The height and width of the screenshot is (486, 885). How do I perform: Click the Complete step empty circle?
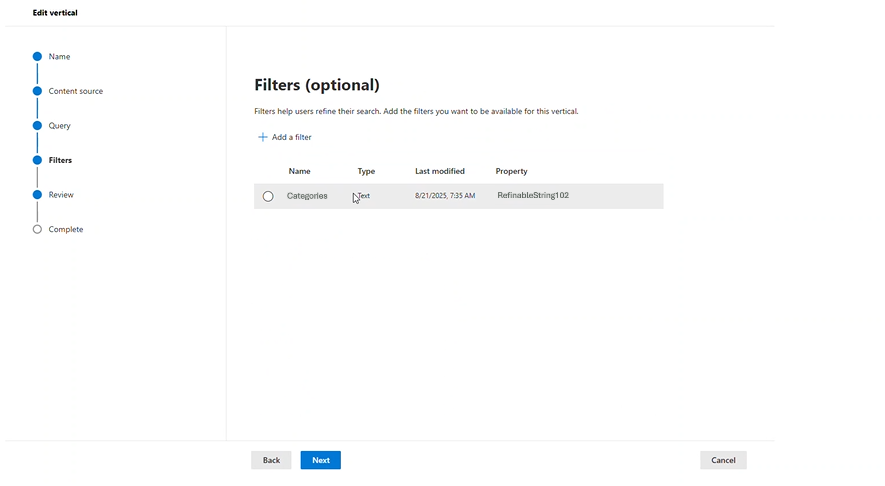(37, 229)
